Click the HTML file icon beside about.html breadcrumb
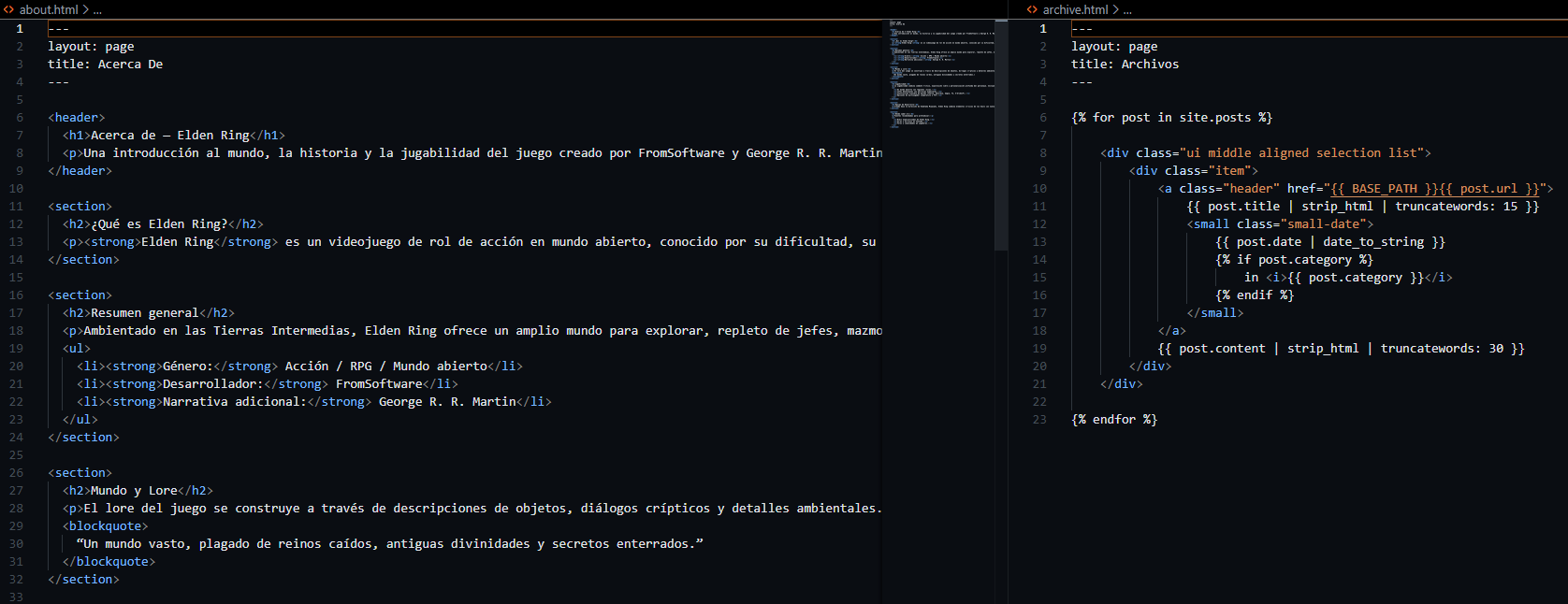1568x604 pixels. 8,9
